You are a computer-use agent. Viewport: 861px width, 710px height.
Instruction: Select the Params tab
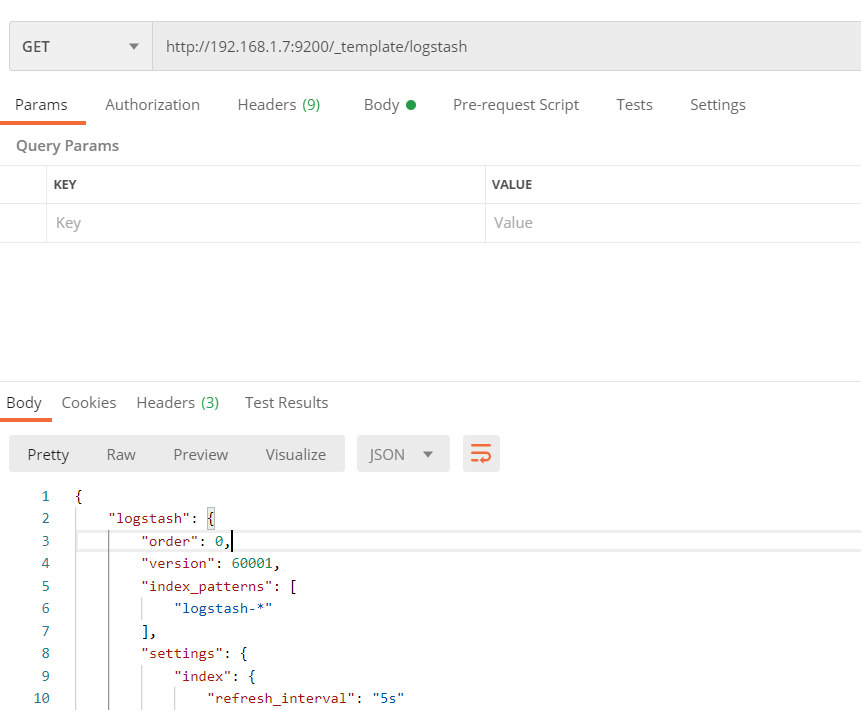(x=41, y=104)
